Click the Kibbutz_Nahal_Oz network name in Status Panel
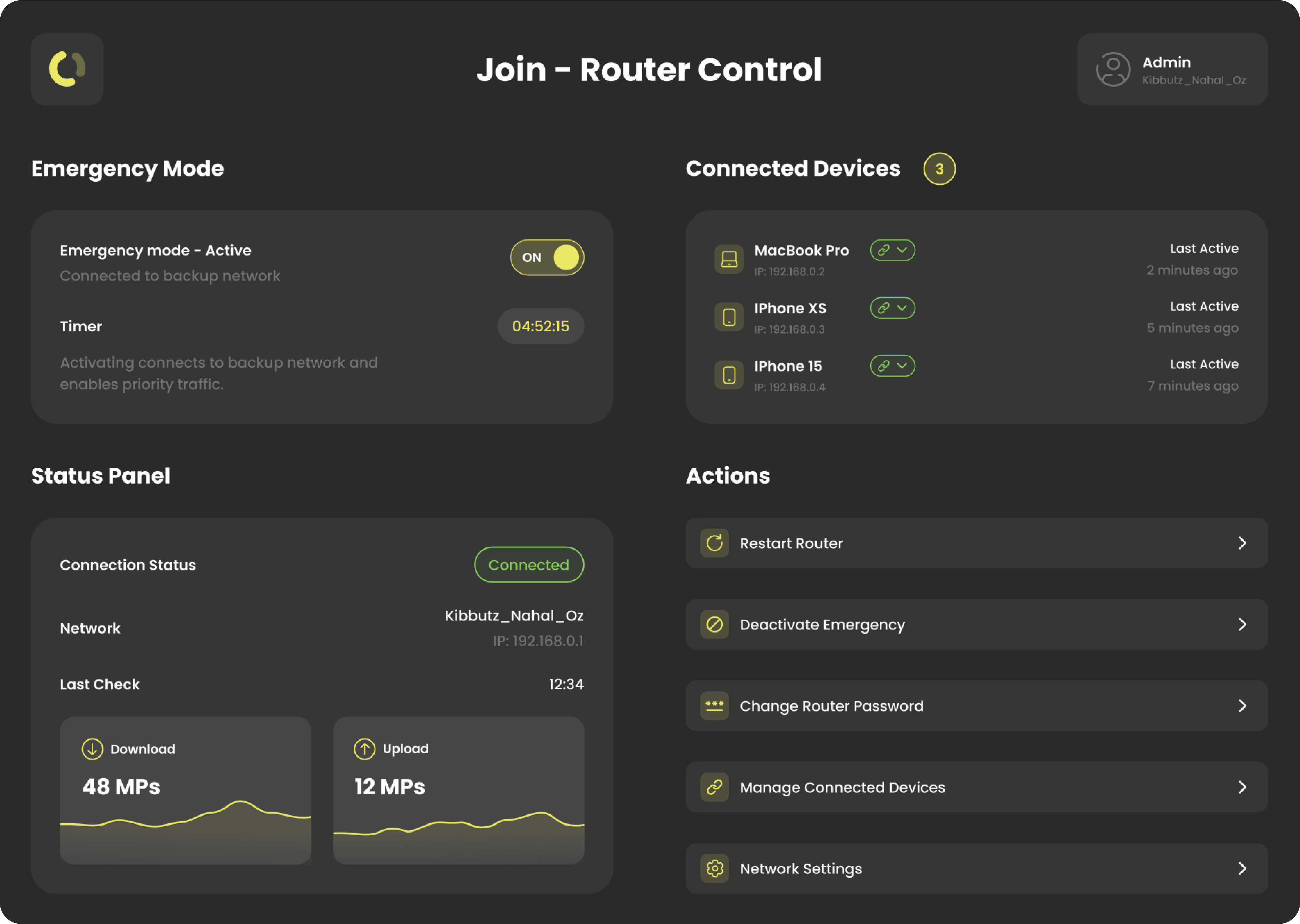Image resolution: width=1300 pixels, height=924 pixels. pyautogui.click(x=514, y=616)
